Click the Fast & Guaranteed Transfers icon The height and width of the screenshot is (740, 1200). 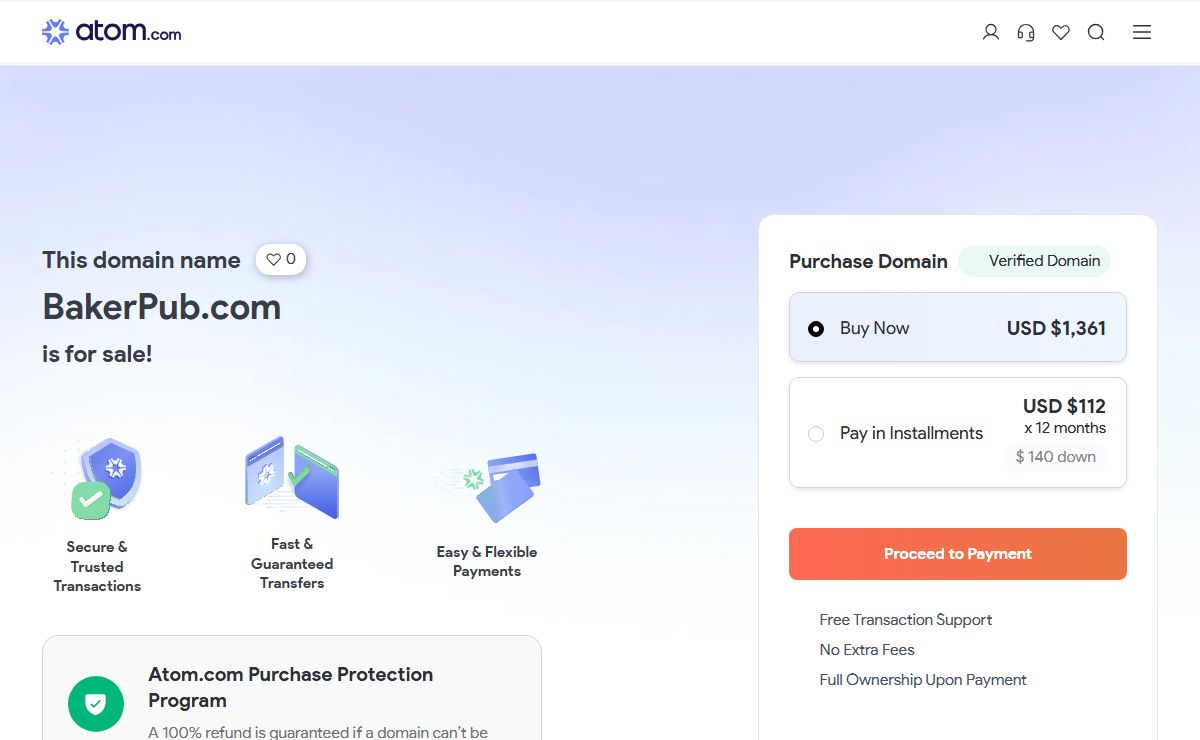point(292,477)
